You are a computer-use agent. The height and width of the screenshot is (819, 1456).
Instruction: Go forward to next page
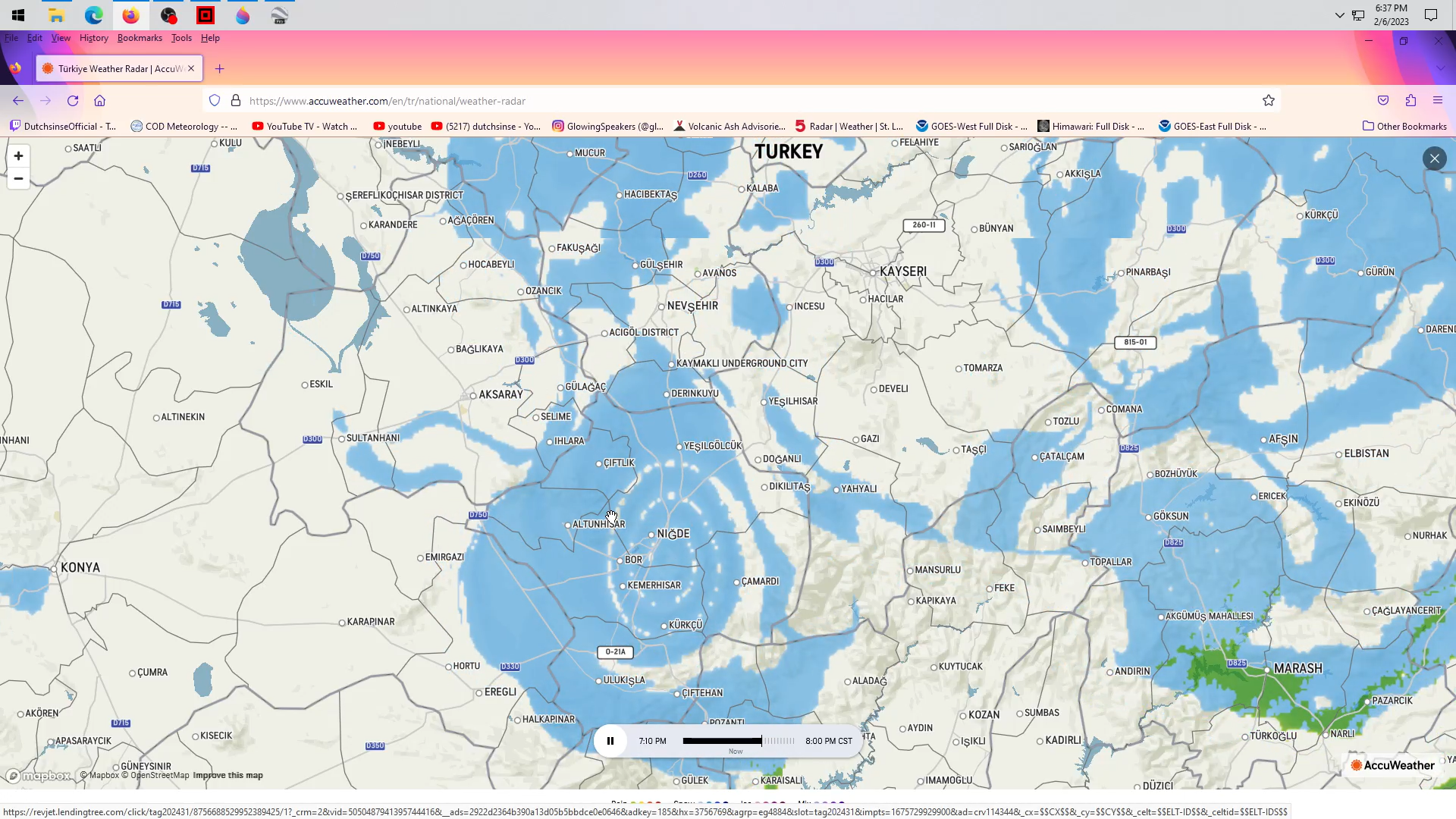click(x=45, y=101)
